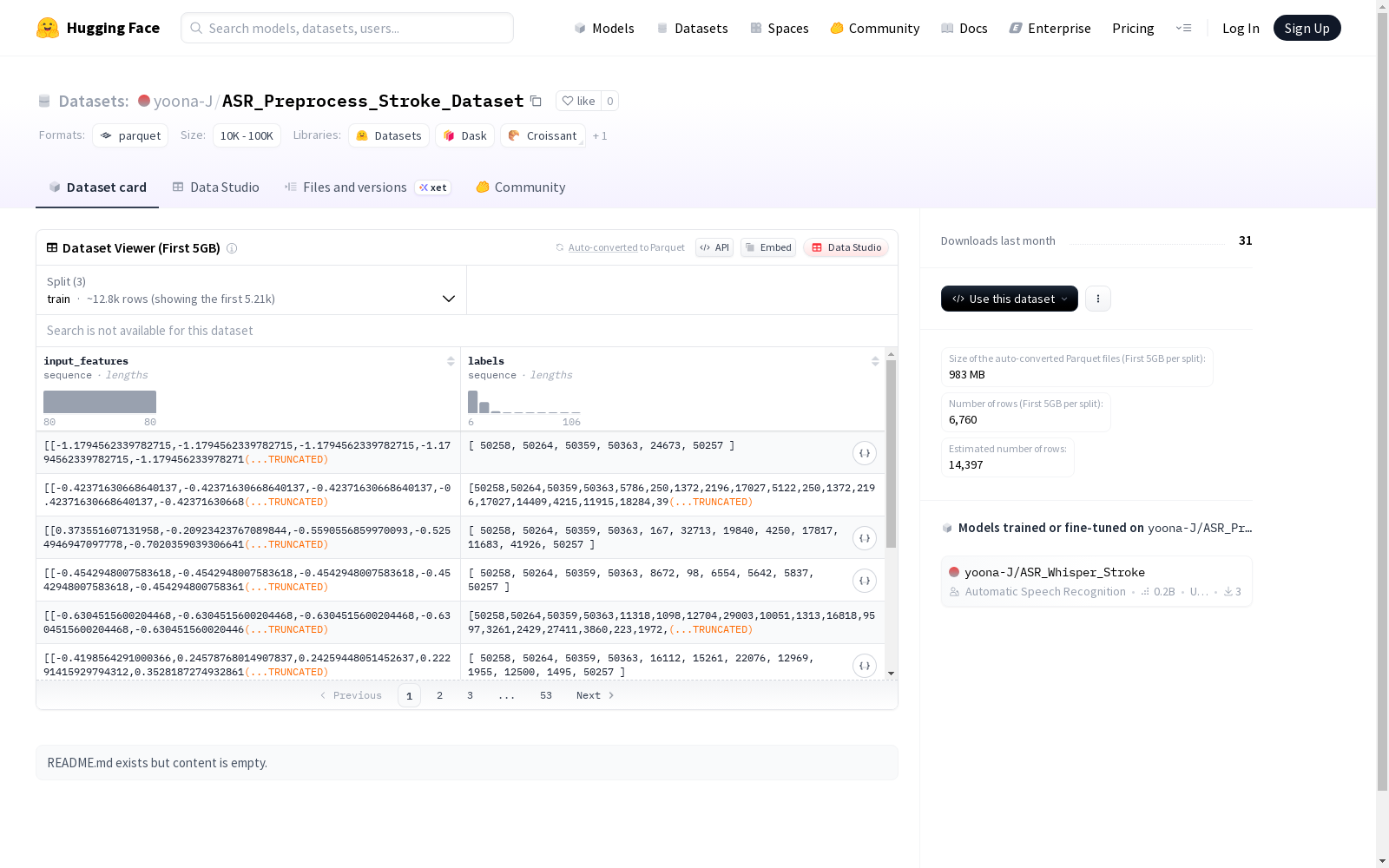
Task: Select the parquet format tag
Action: pos(130,135)
